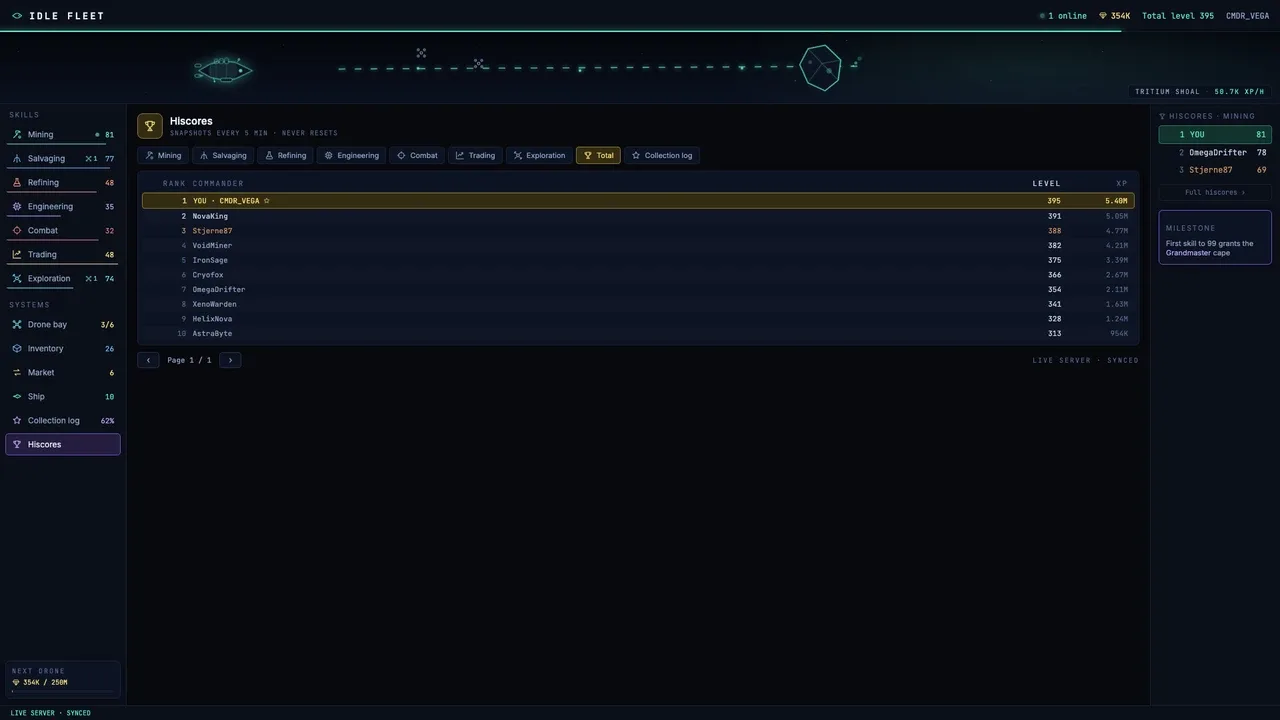Viewport: 1280px width, 720px height.
Task: Select the OmegaDrifter row in main table
Action: [638, 290]
